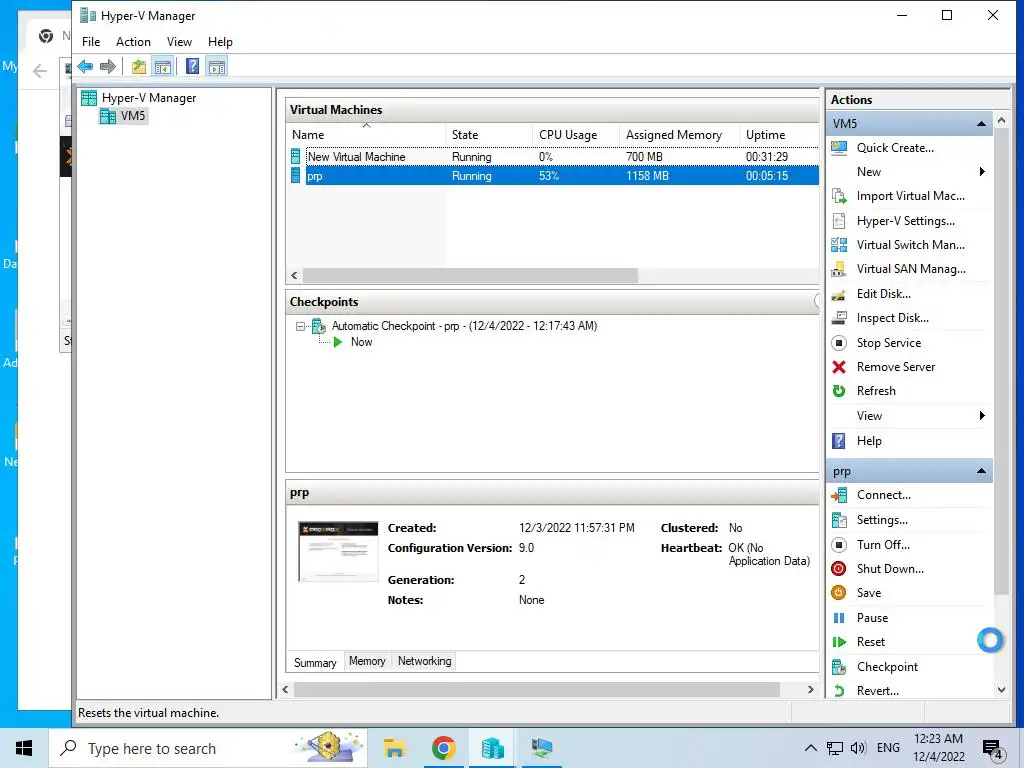This screenshot has width=1024, height=768.
Task: Click the Forward arrow toolbar icon
Action: [x=108, y=66]
